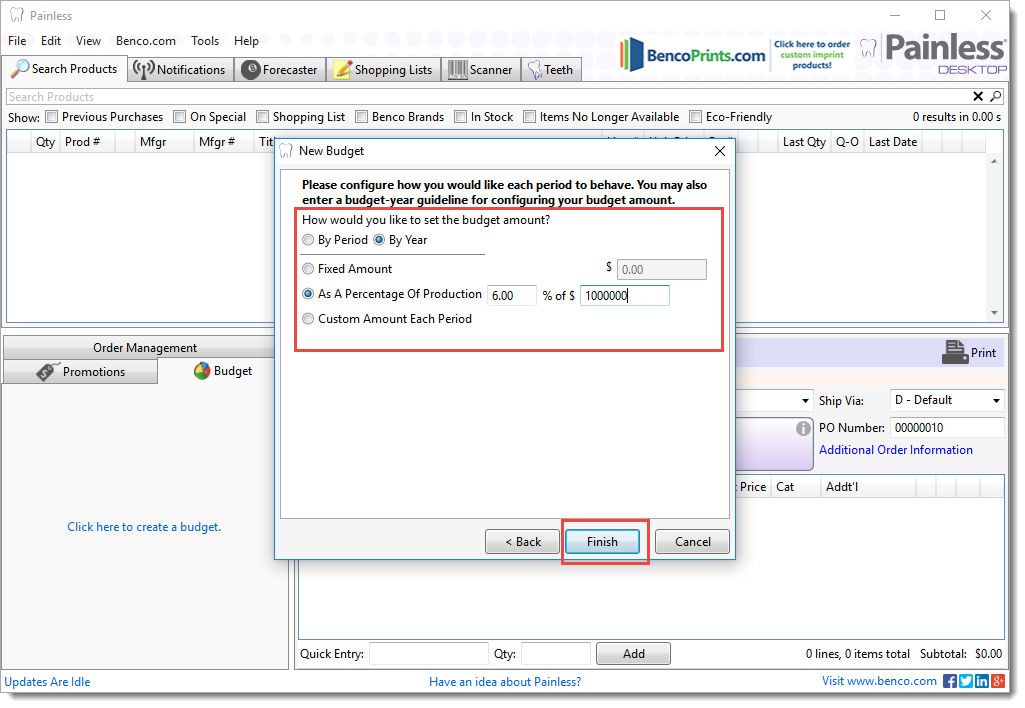Click the LinkedIn icon in status bar
Image resolution: width=1025 pixels, height=708 pixels.
click(981, 681)
